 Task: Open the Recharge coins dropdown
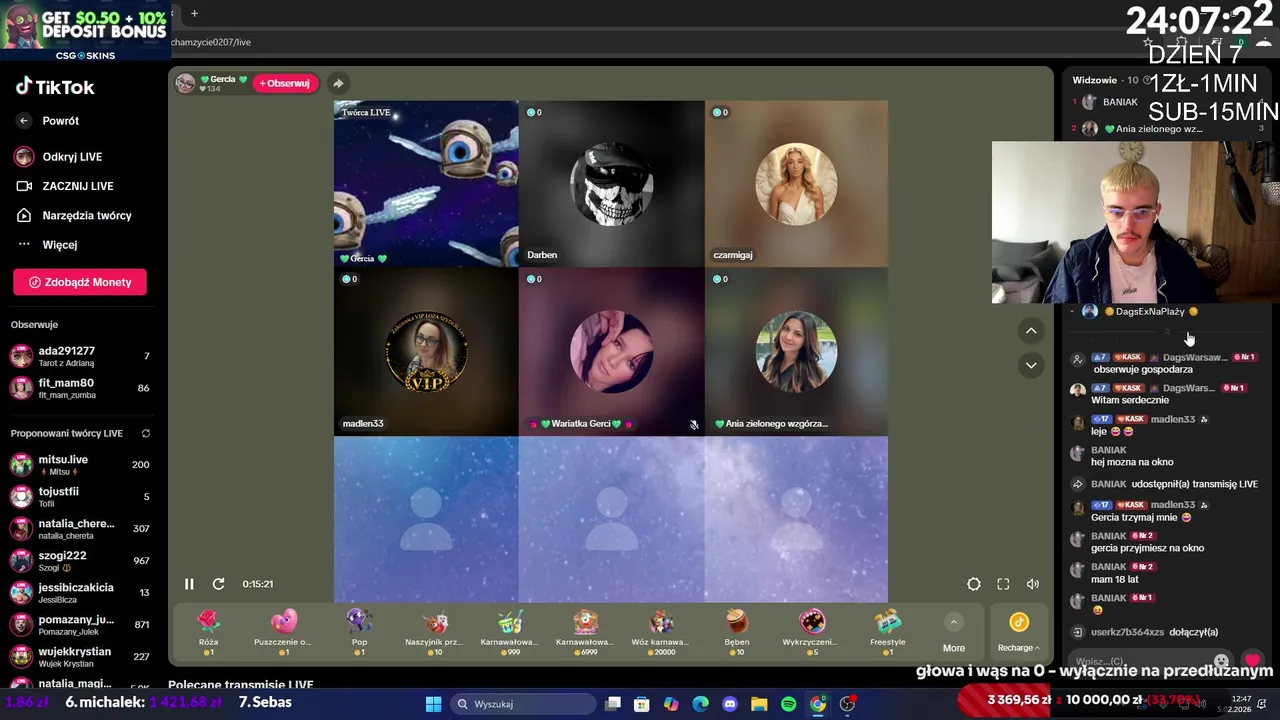point(1018,634)
